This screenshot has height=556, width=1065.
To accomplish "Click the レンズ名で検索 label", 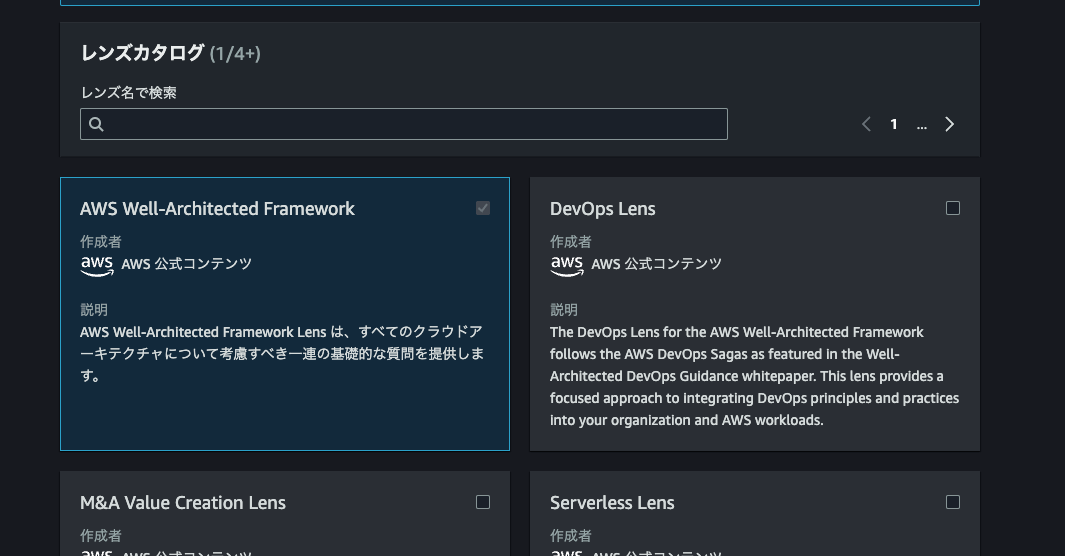I will (x=128, y=92).
